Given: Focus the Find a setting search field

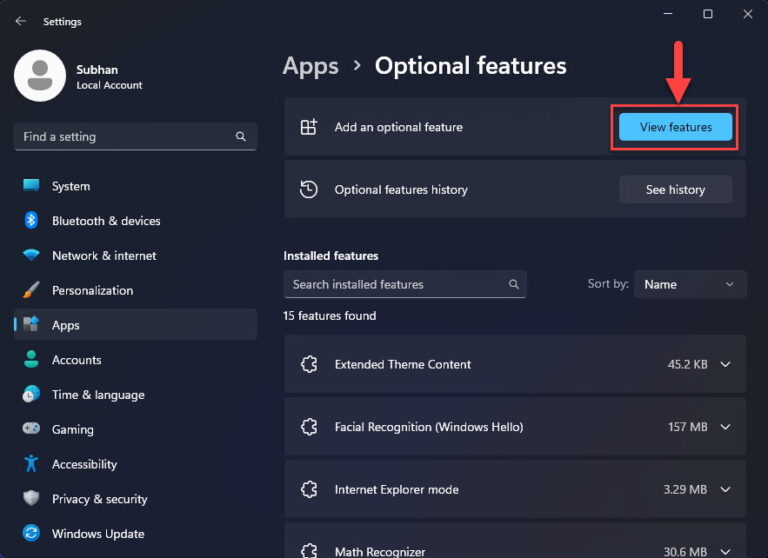Looking at the screenshot, I should (125, 137).
